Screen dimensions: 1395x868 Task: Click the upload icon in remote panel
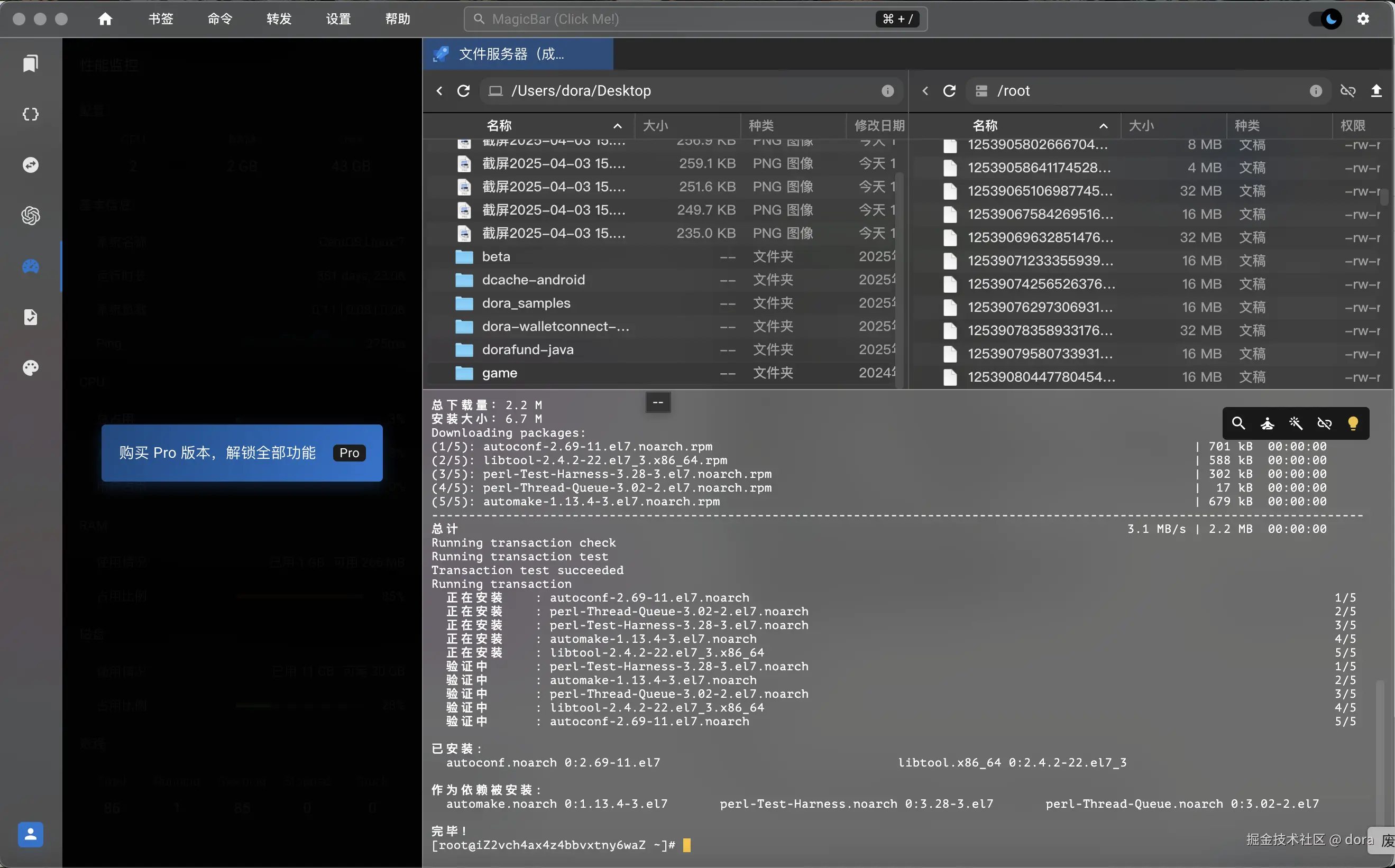coord(1376,91)
